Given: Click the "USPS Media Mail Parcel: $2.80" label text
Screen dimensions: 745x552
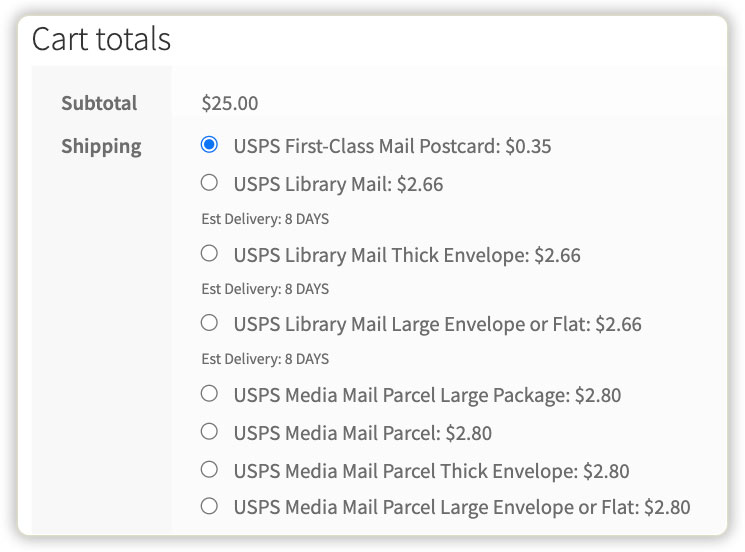Looking at the screenshot, I should [362, 433].
